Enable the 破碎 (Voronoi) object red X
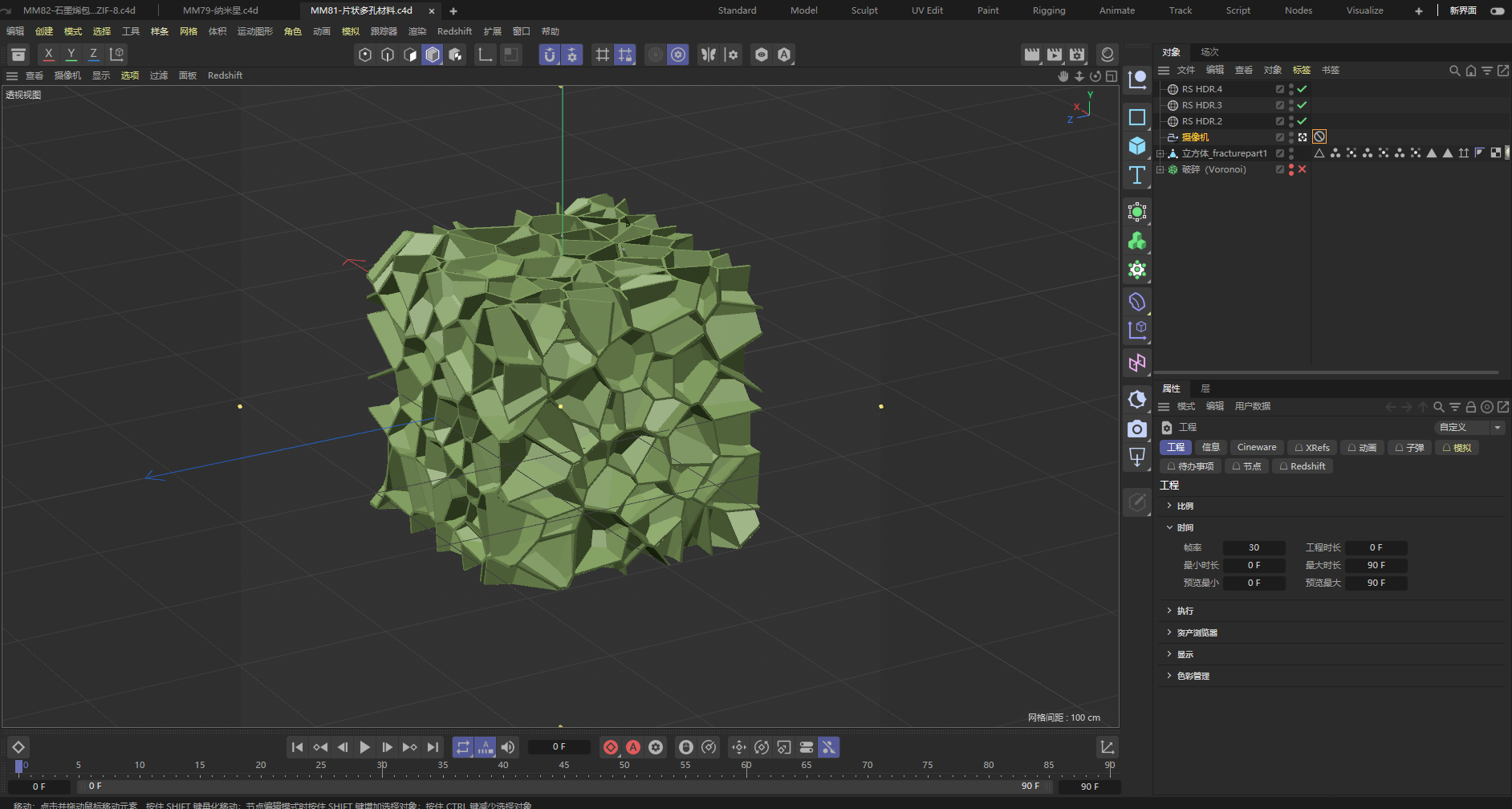This screenshot has height=809, width=1512. coord(1302,169)
